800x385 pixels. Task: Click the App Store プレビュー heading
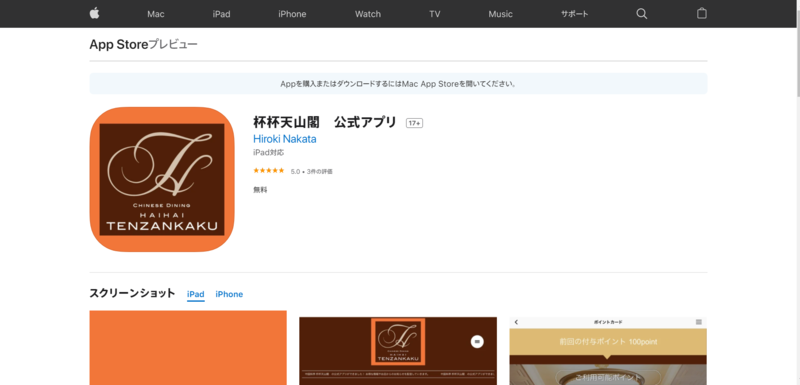click(143, 44)
